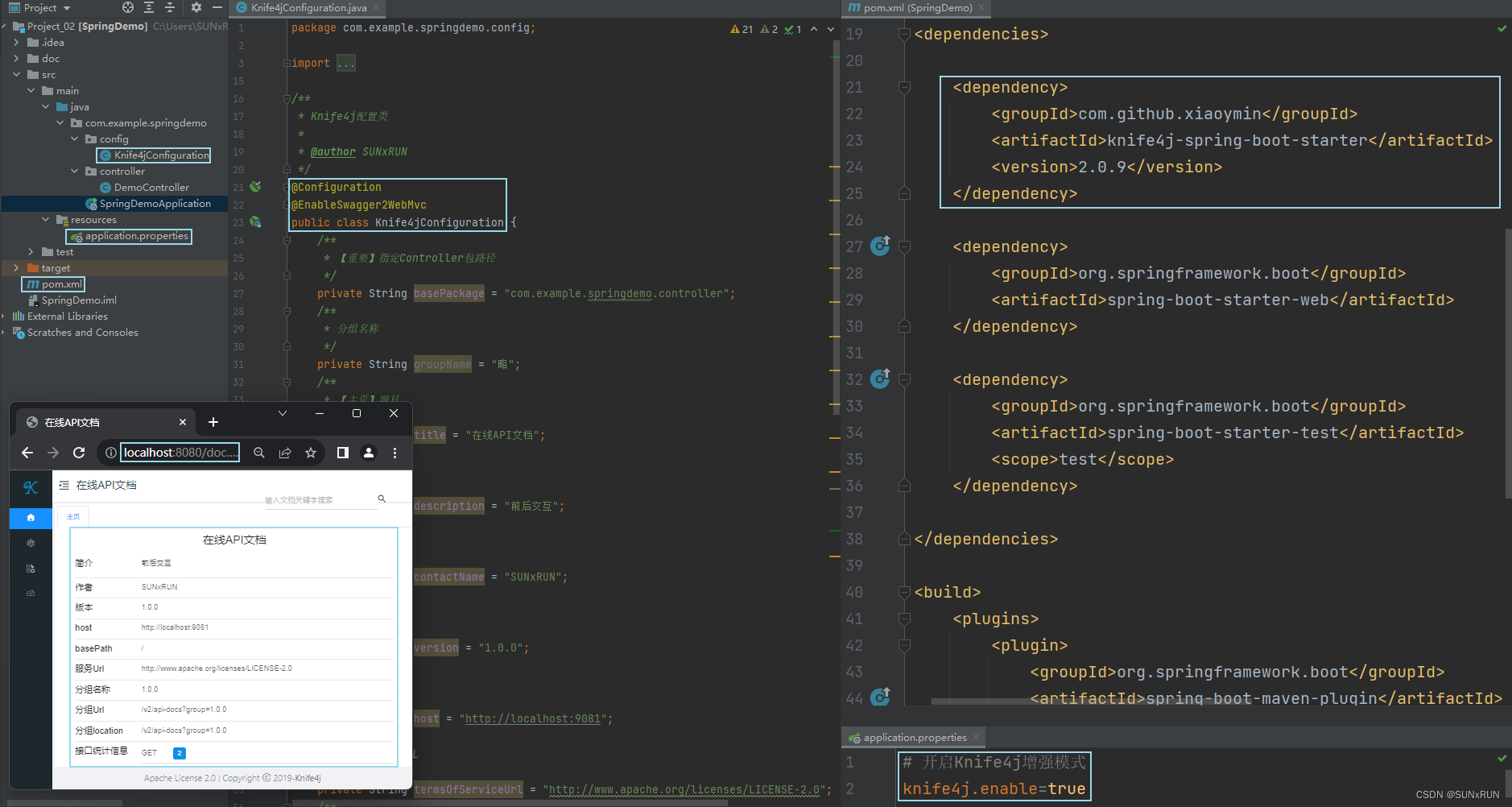Screen dimensions: 1512x807
Task: Close the Knife4jConfiguration.java tab
Action: (376, 8)
